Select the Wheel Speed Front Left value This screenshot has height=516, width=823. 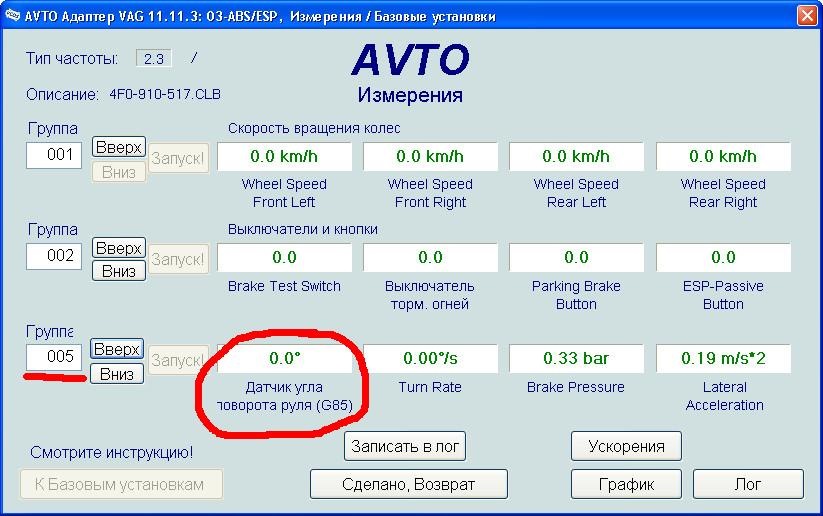pos(284,156)
